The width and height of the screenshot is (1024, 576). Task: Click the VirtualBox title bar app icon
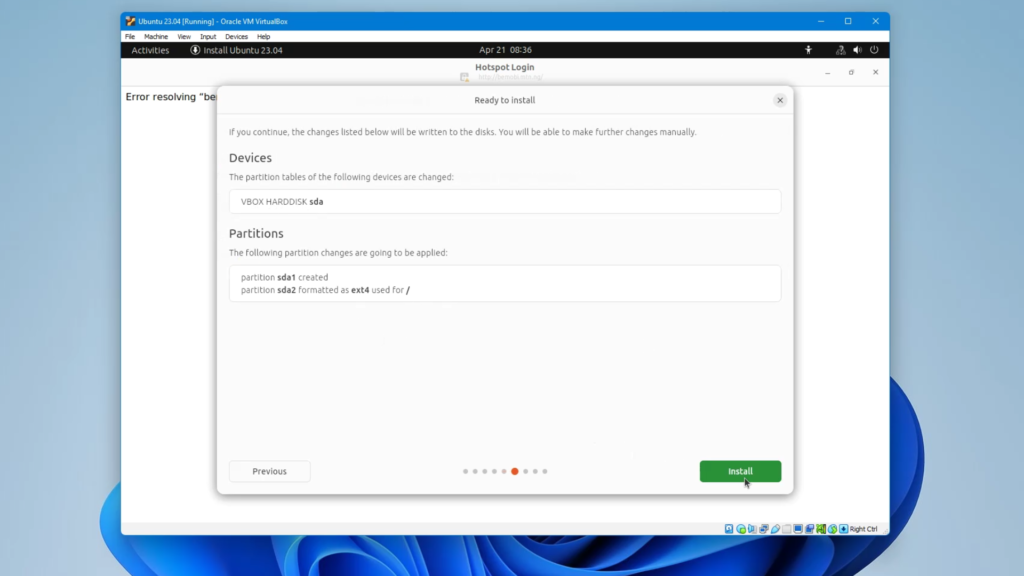click(131, 21)
